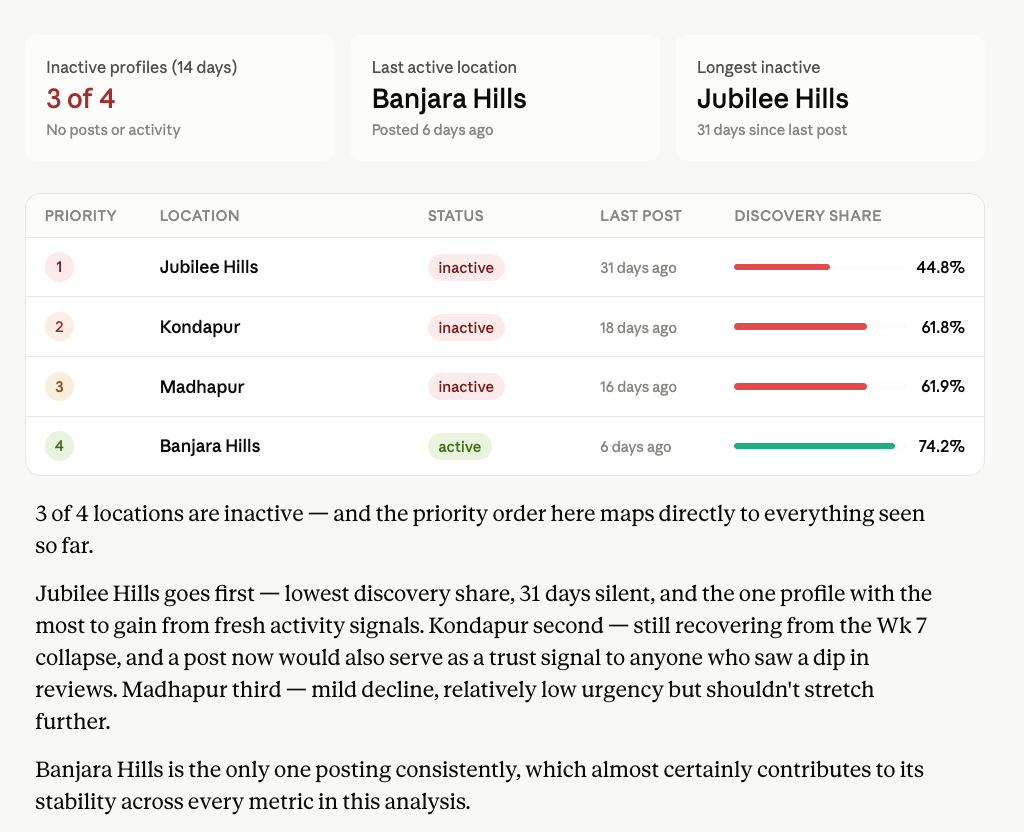Click the 61.9% Madhapur share value
The height and width of the screenshot is (832, 1024).
click(942, 387)
